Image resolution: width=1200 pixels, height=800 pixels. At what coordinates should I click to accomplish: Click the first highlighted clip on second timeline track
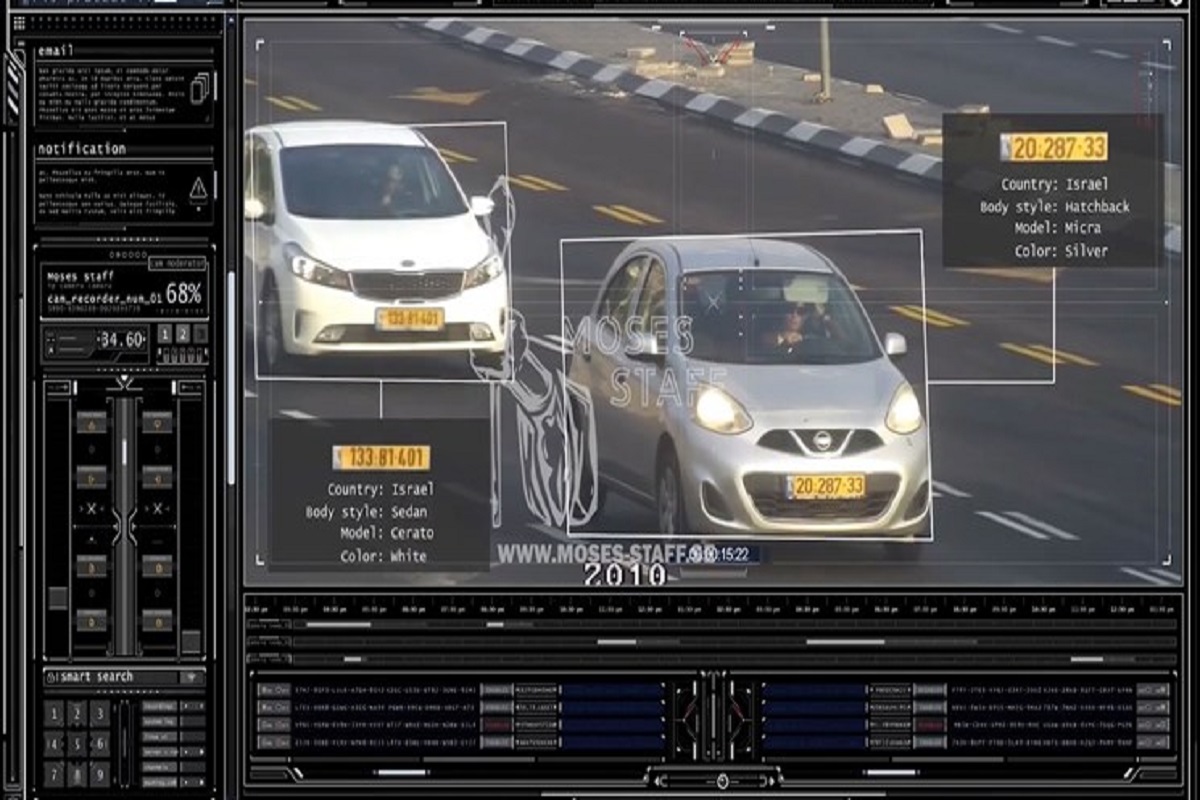coord(617,642)
